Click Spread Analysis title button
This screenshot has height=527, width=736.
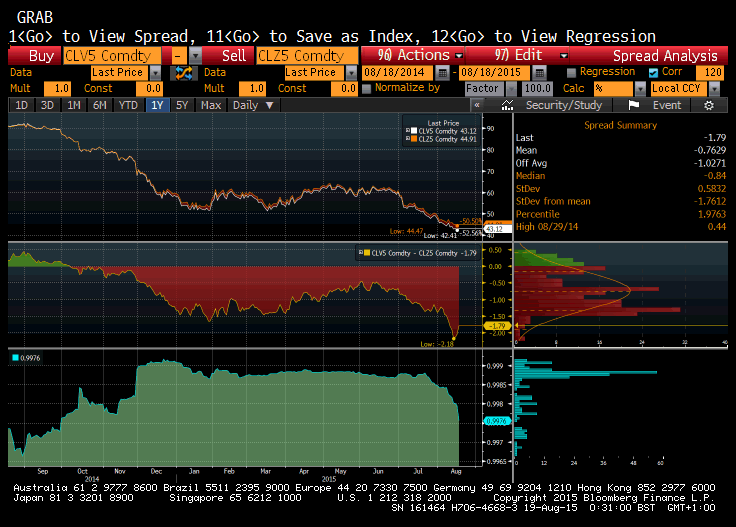tap(649, 56)
